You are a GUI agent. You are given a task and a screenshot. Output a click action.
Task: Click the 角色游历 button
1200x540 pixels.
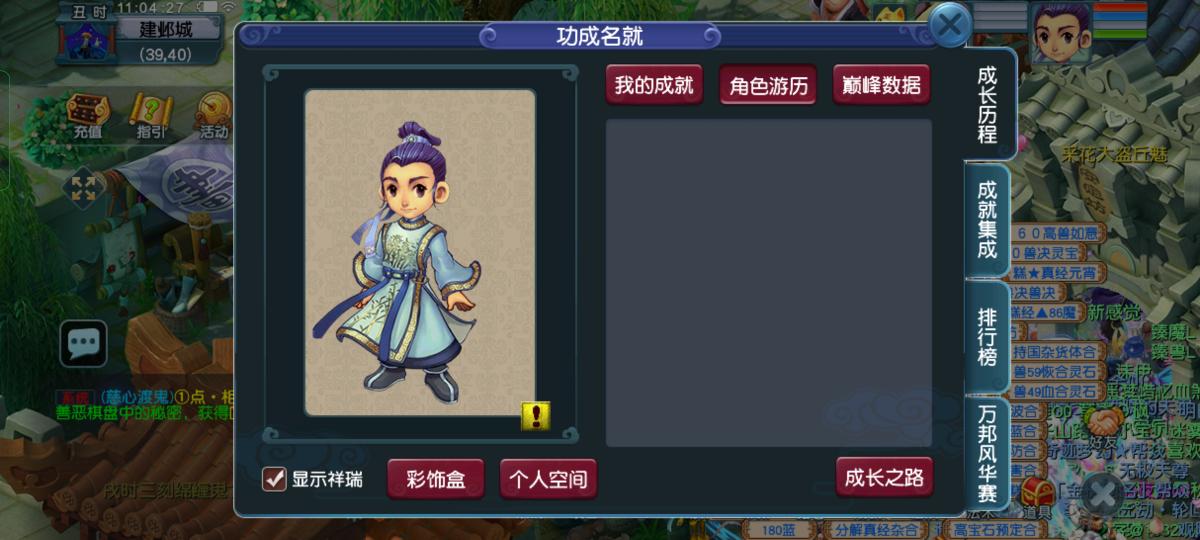coord(768,85)
